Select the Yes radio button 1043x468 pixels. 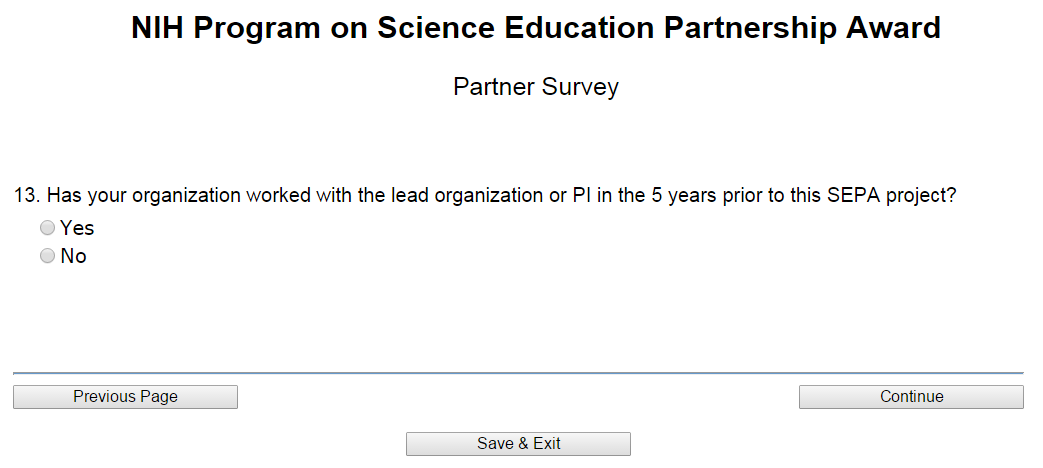point(47,228)
